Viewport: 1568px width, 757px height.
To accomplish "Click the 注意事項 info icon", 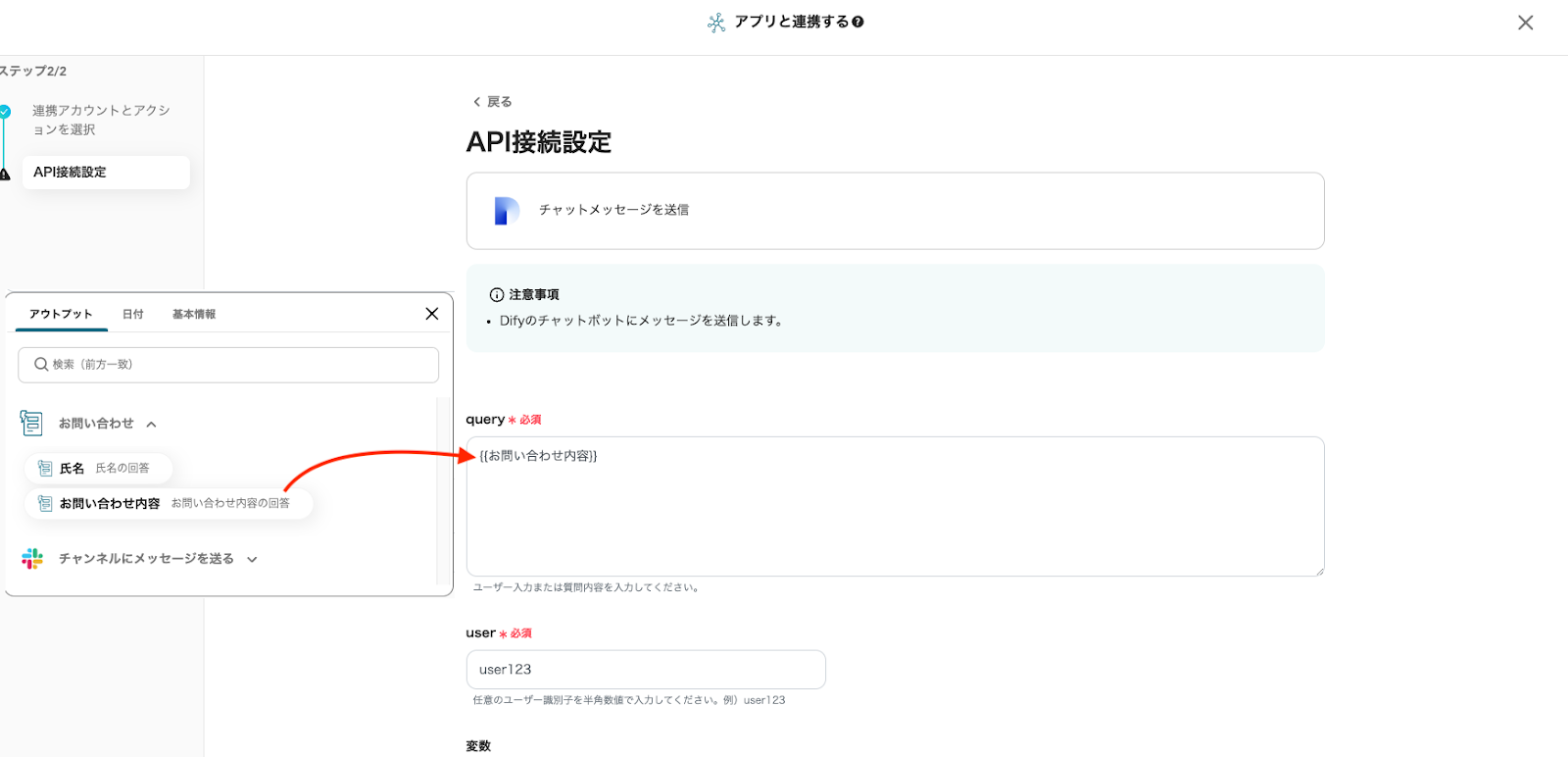I will tap(497, 295).
